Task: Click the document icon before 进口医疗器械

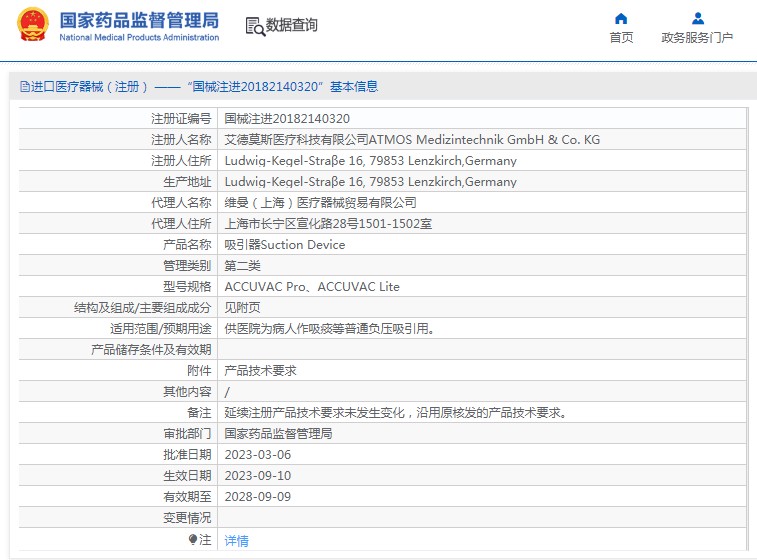Action: [25, 87]
